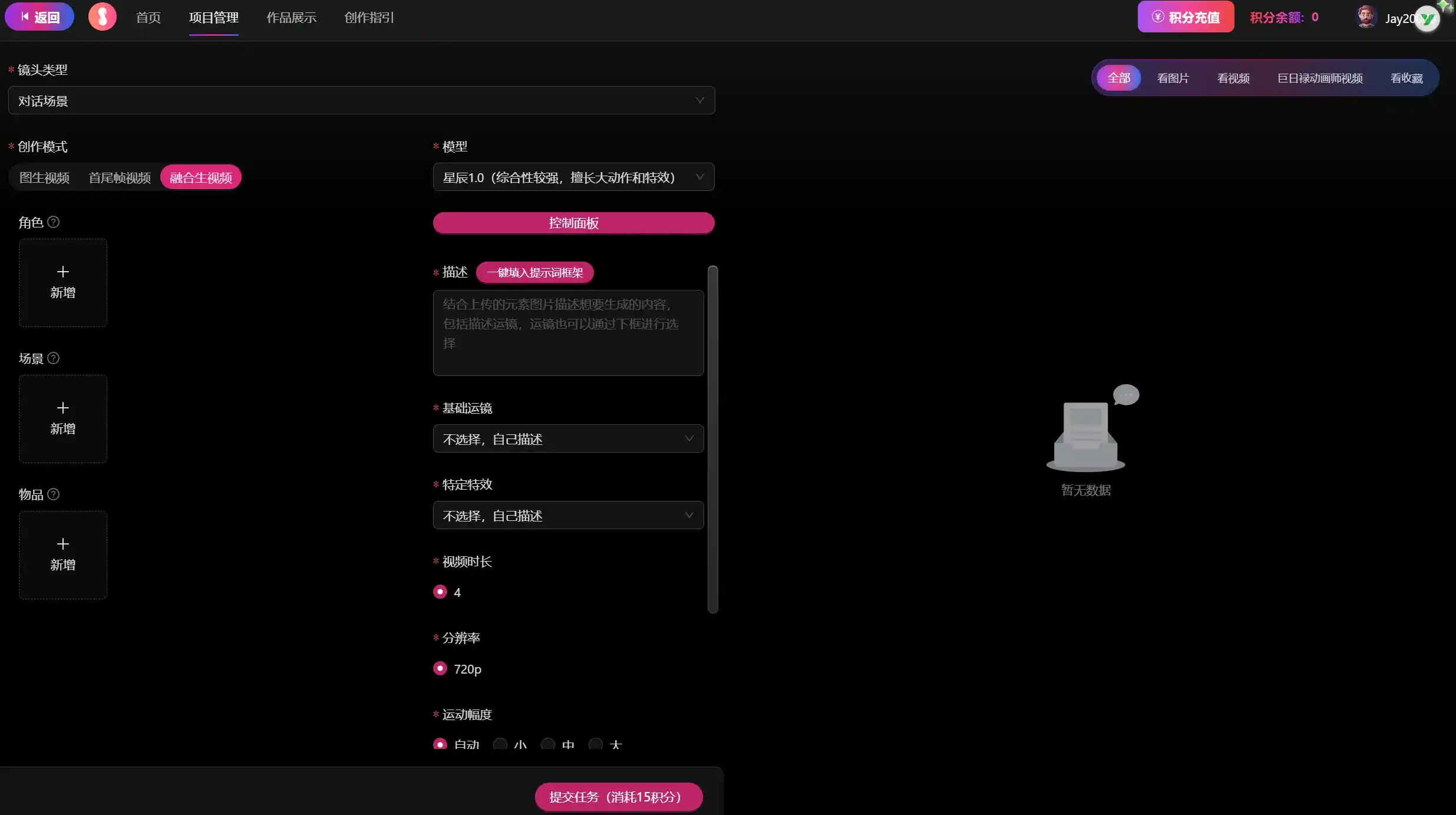1456x815 pixels.
Task: Open the 镜头类型 dropdown showing 对话场景
Action: point(361,101)
